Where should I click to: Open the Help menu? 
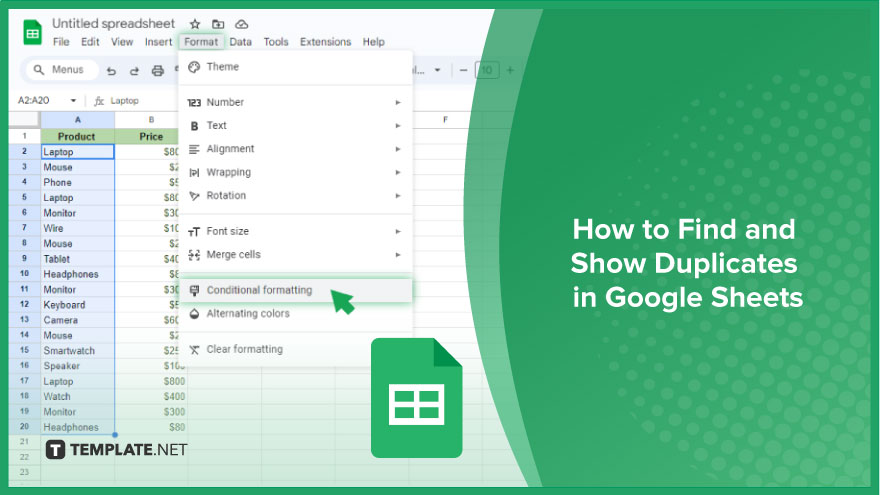[x=373, y=42]
